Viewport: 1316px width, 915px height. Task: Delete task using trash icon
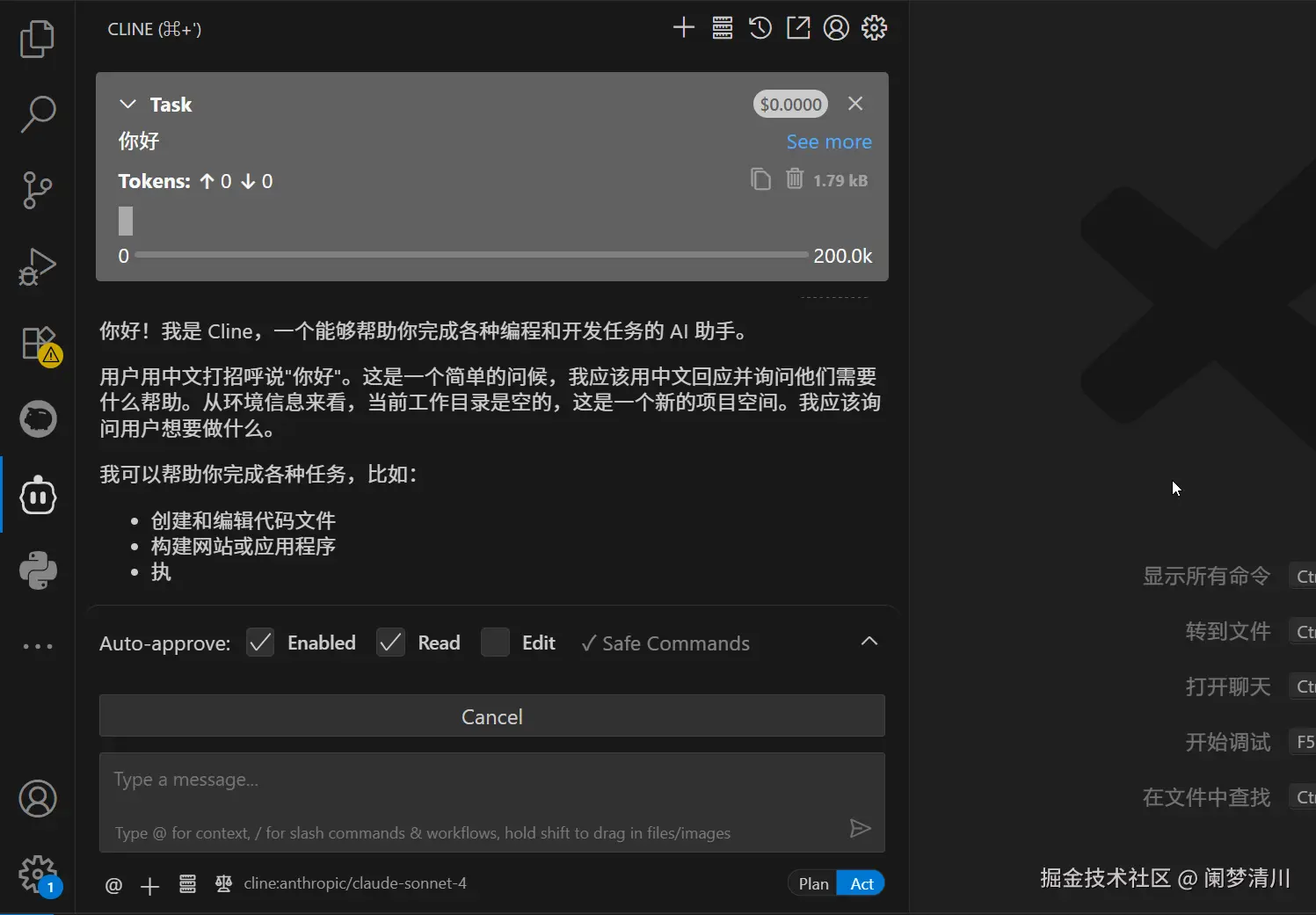pyautogui.click(x=795, y=178)
